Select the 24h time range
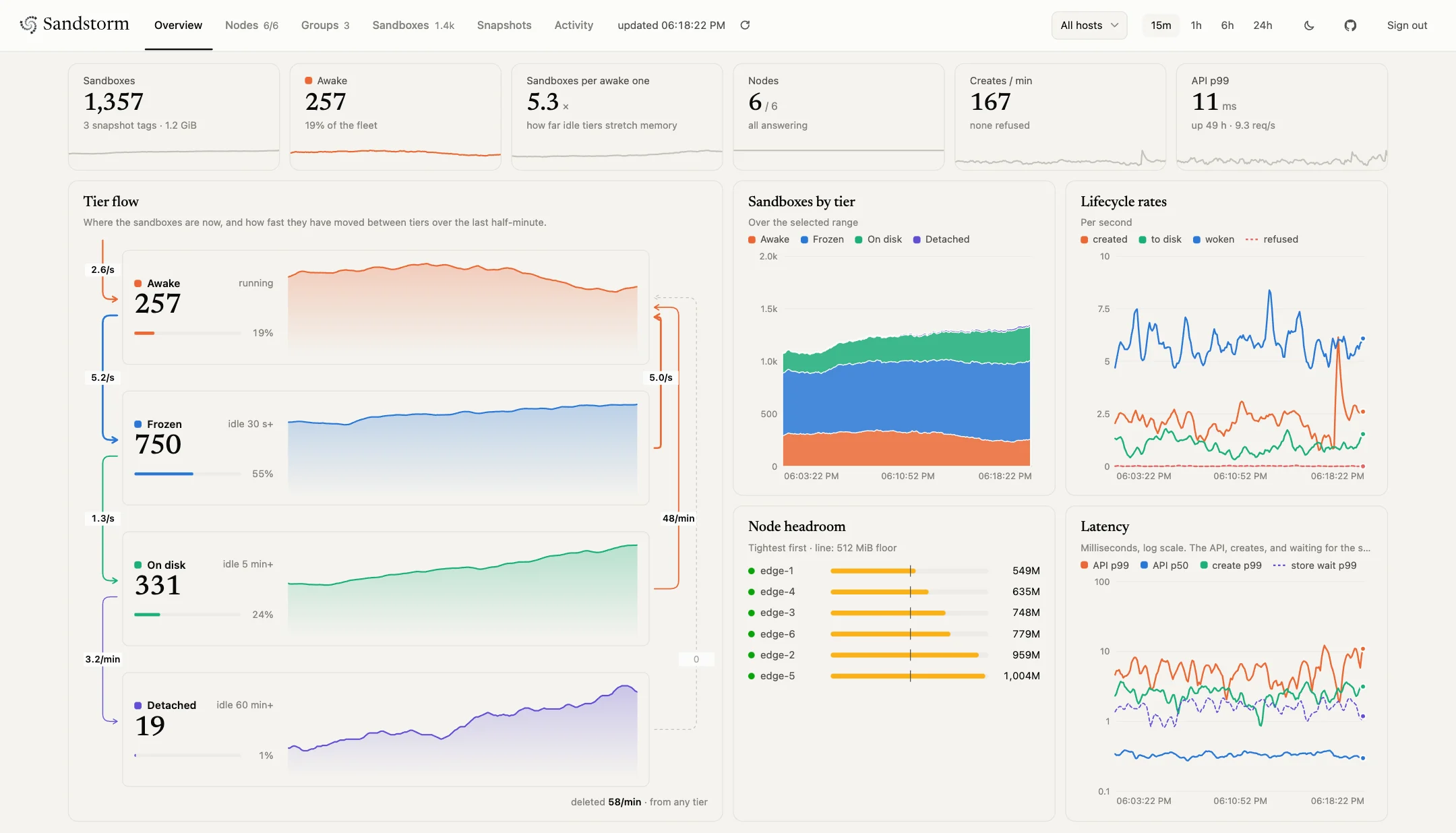 coord(1263,25)
